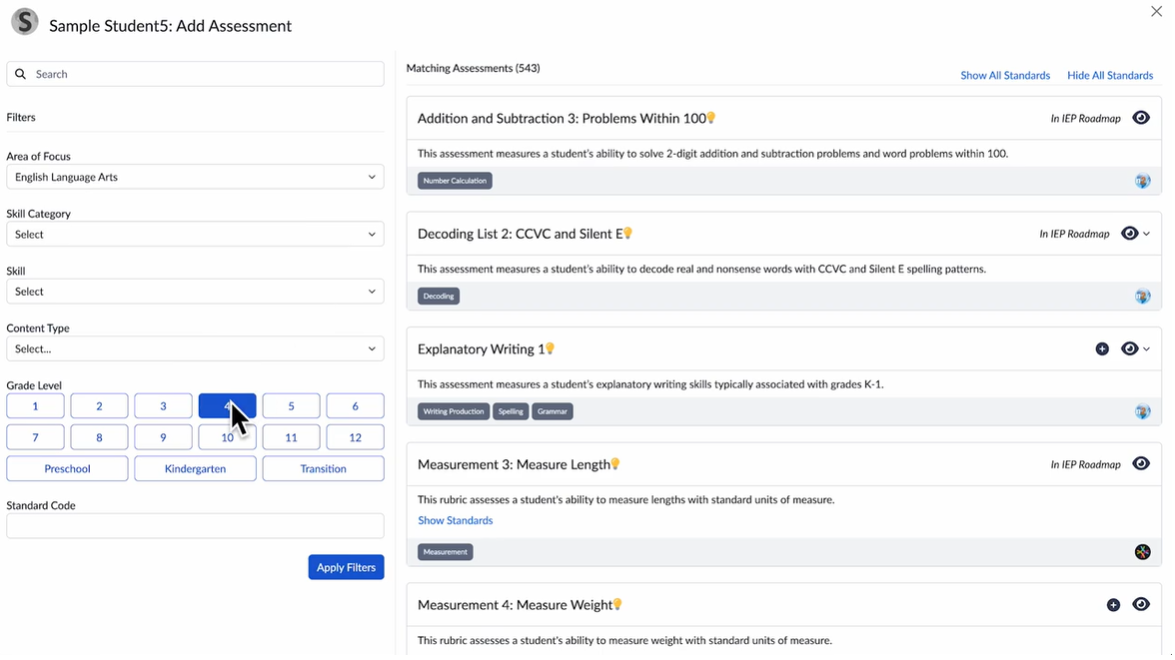
Task: Click the standards badge icon on Measurement 3 card
Action: tap(1142, 552)
